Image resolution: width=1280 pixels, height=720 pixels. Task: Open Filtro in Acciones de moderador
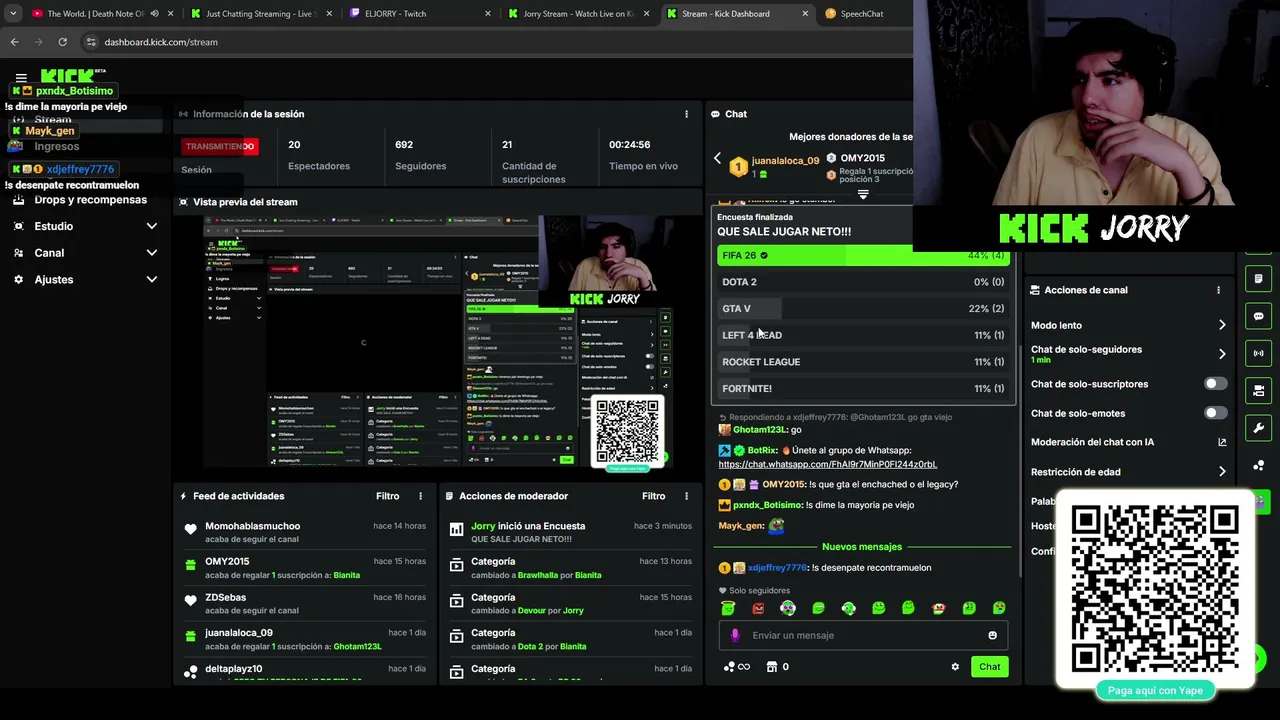point(653,496)
